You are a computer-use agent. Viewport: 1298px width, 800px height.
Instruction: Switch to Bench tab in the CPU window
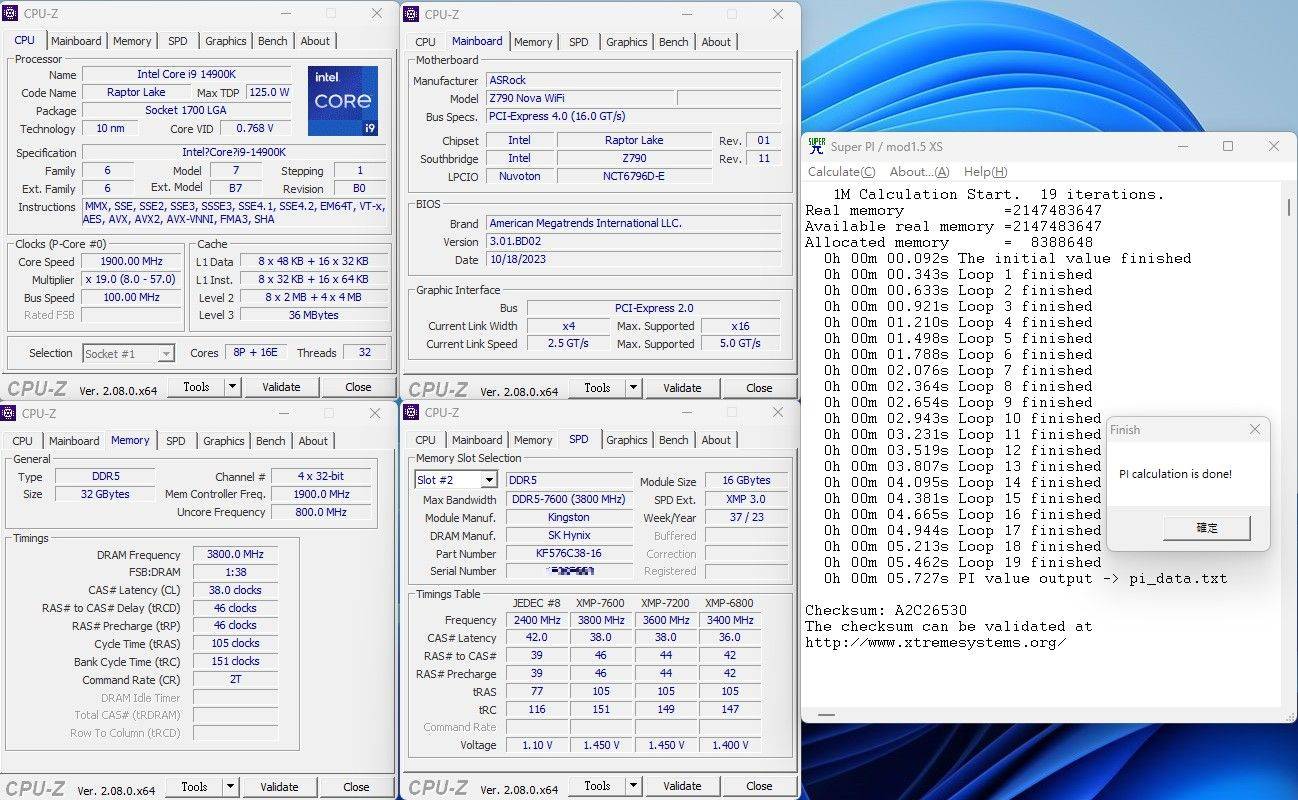pyautogui.click(x=273, y=41)
